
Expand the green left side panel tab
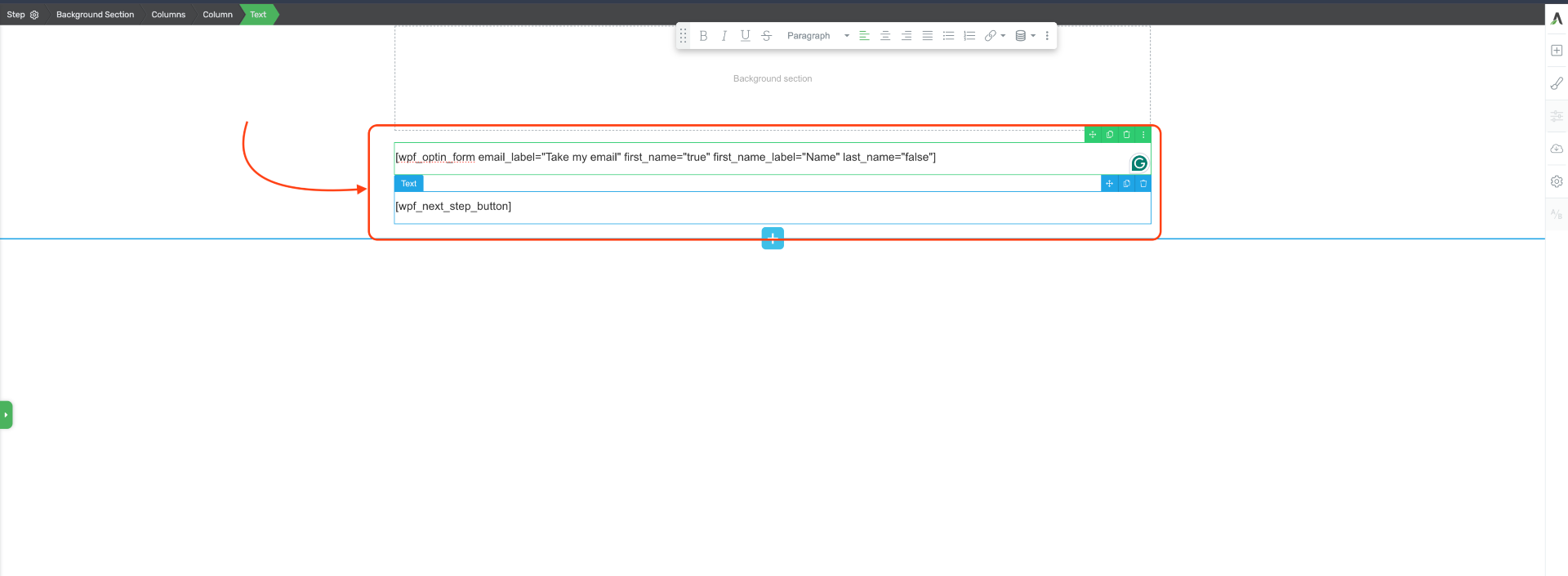pos(6,415)
